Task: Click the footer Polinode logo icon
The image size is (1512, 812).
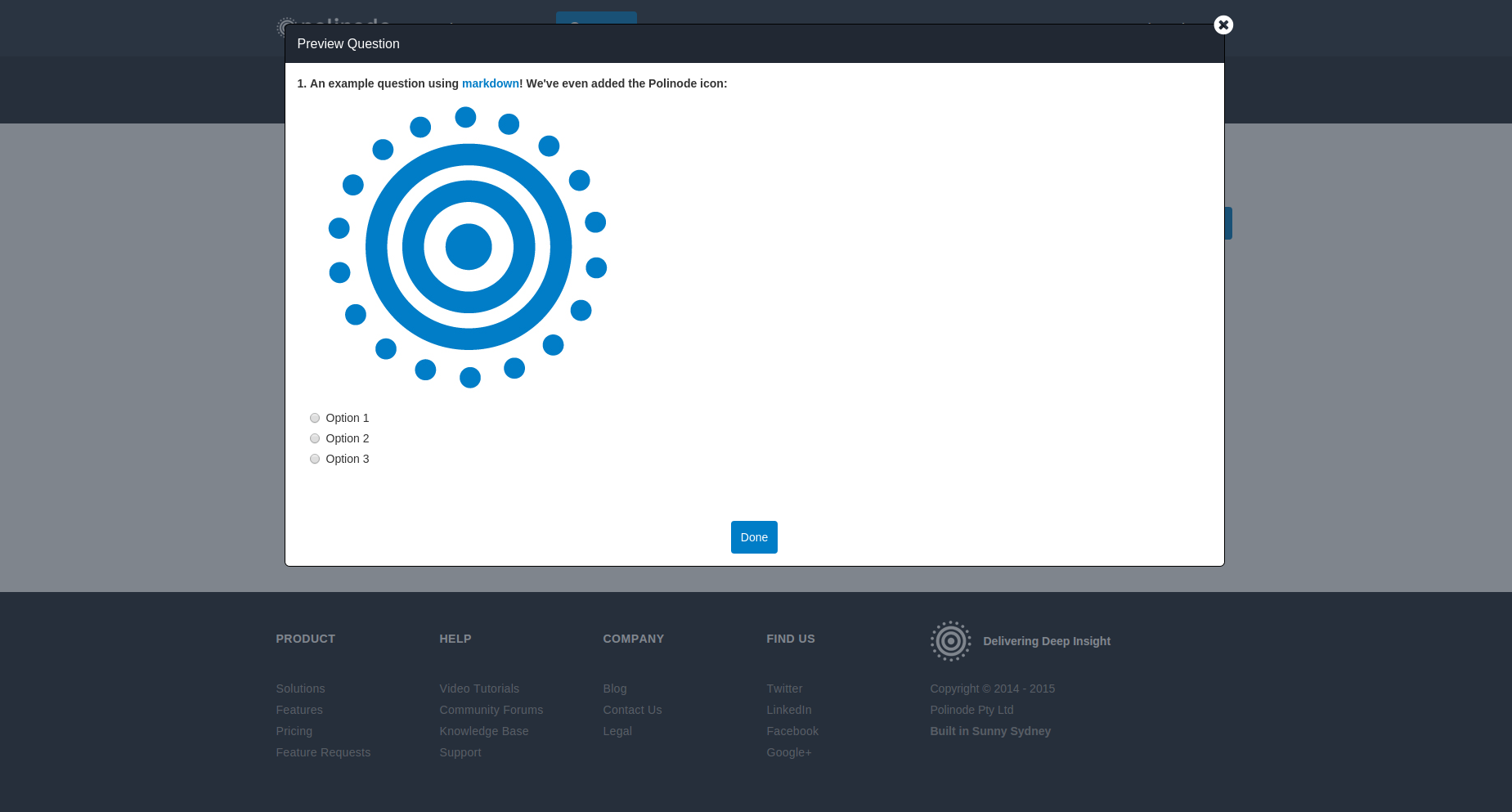Action: (950, 641)
